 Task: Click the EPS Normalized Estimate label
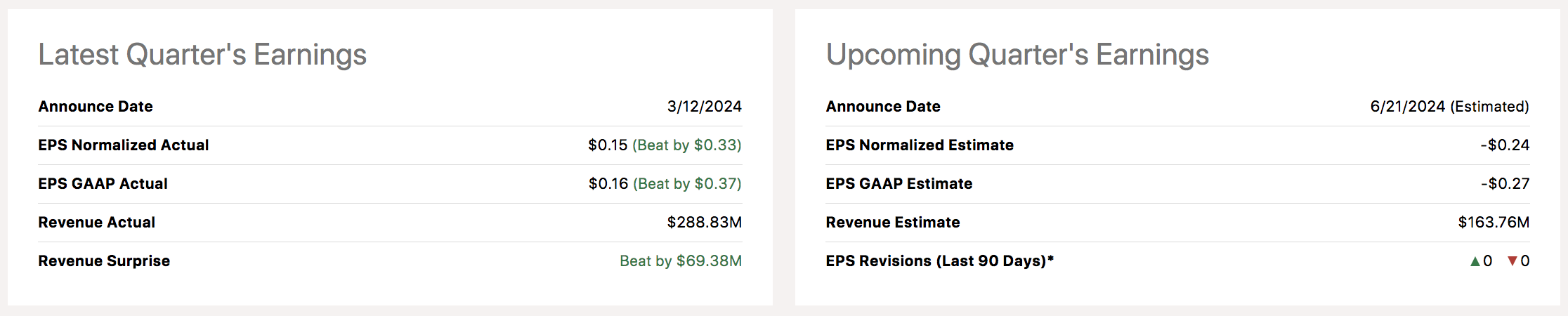coord(920,145)
